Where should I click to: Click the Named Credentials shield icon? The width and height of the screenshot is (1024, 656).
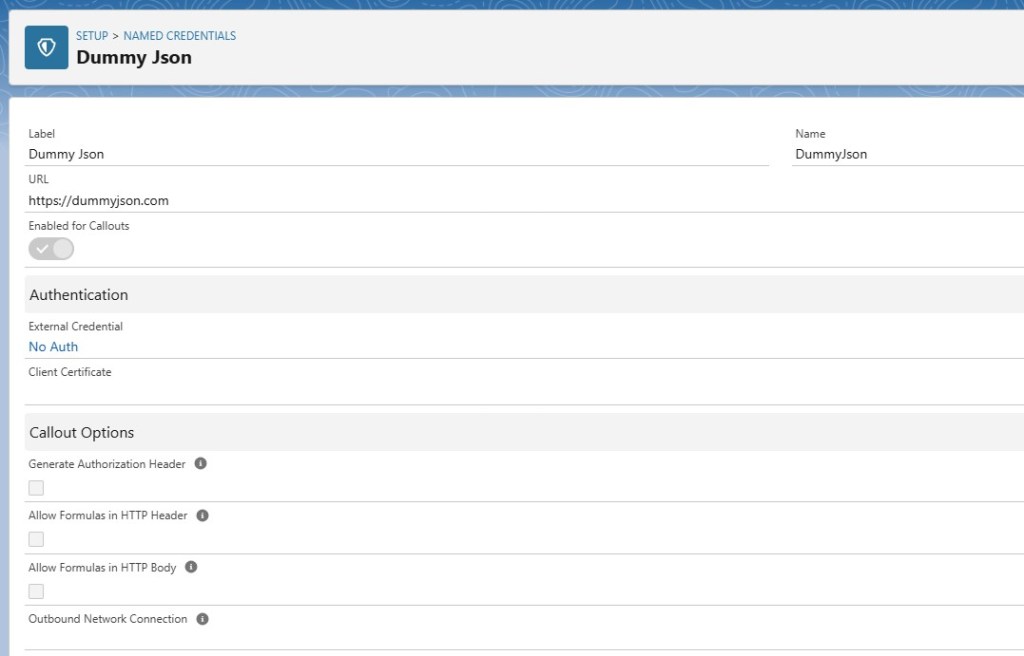tap(46, 47)
